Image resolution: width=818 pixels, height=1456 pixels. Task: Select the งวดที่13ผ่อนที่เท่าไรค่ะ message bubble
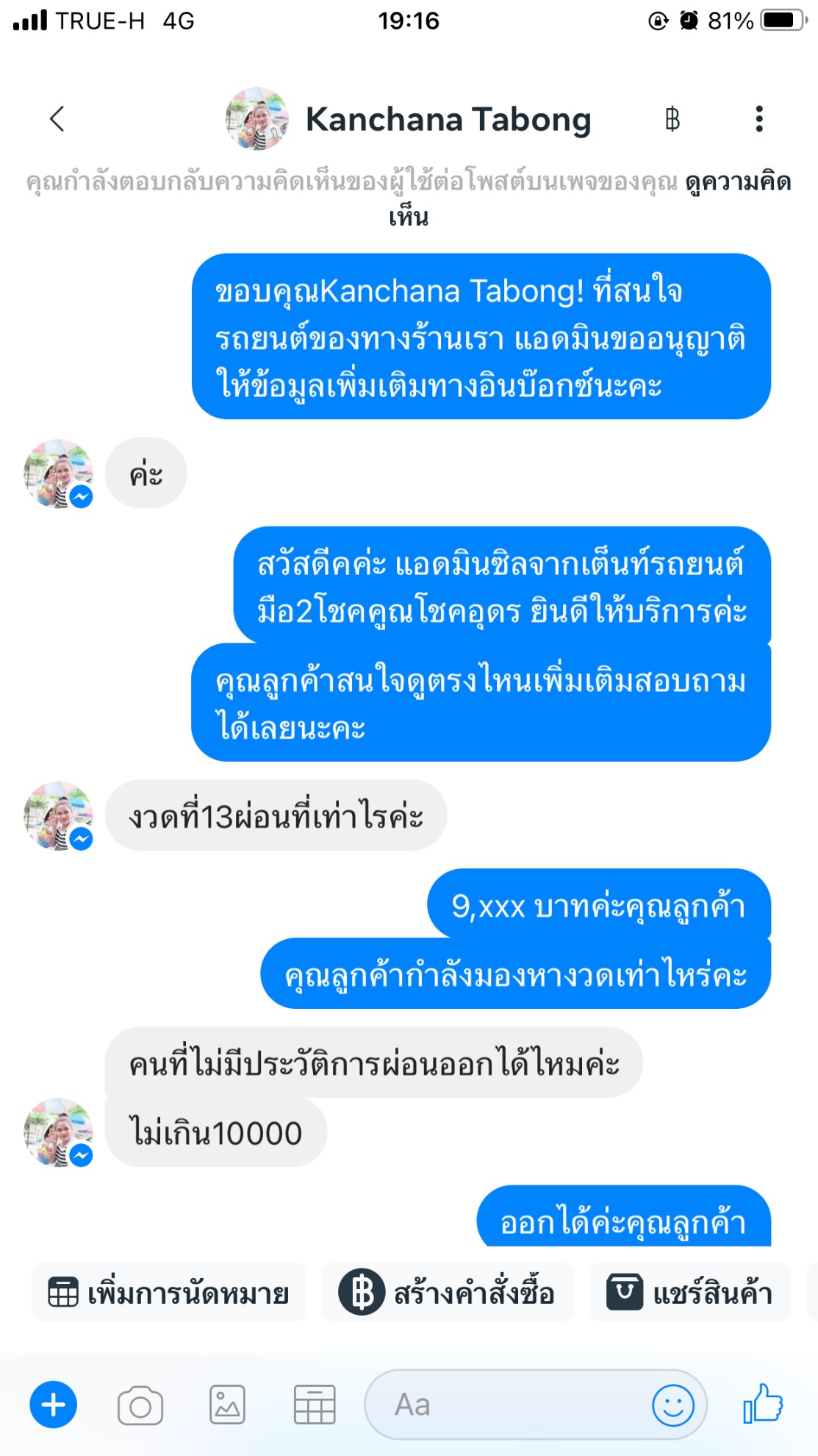click(x=276, y=816)
